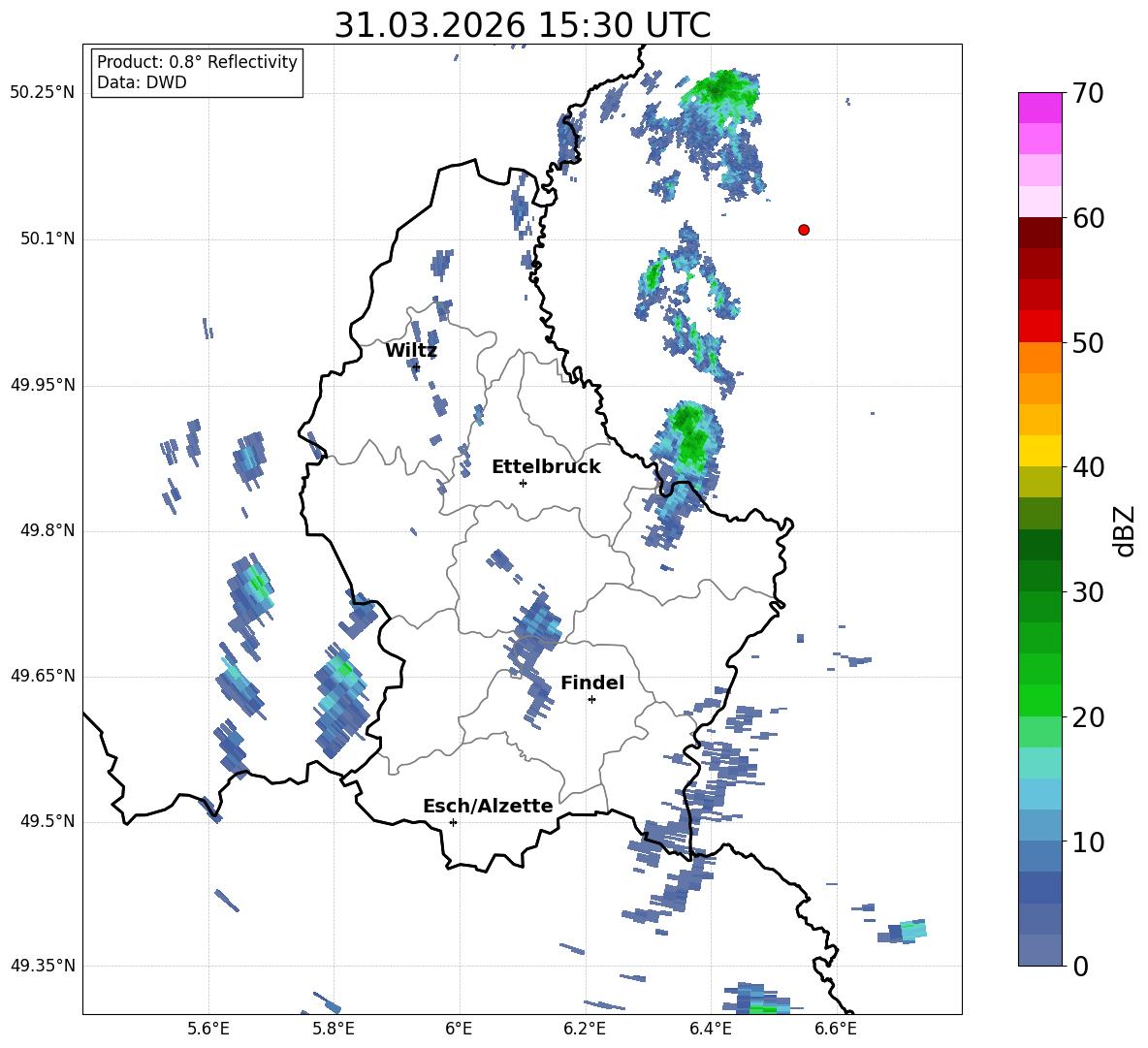
Task: Click the Ettelbruck station cross marker
Action: click(x=523, y=483)
